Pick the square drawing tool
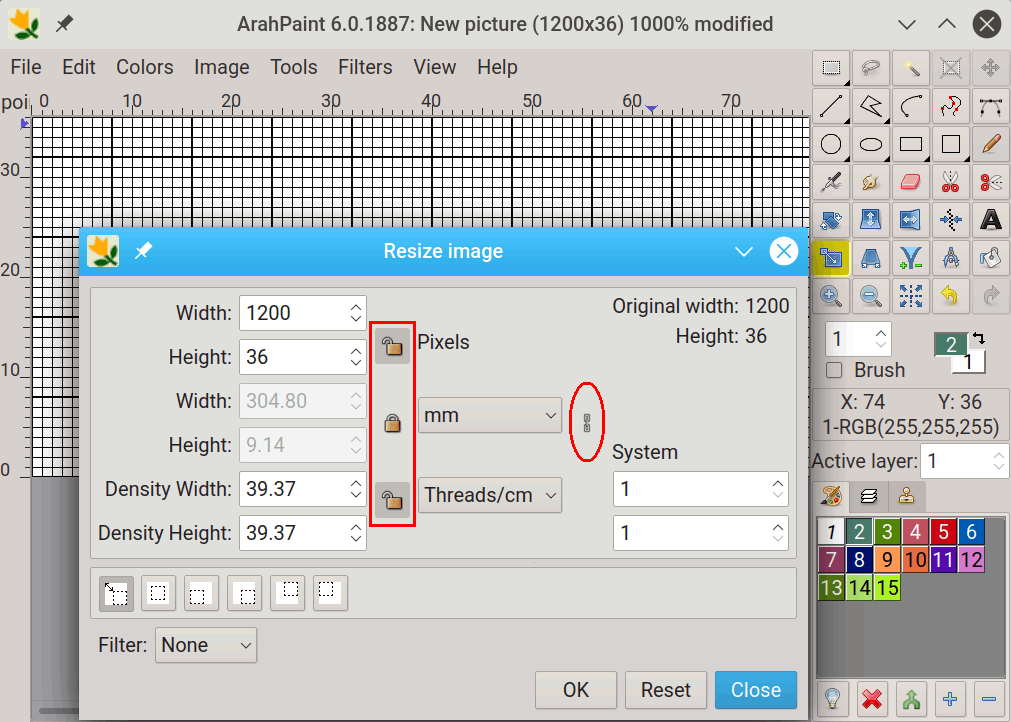 (951, 144)
